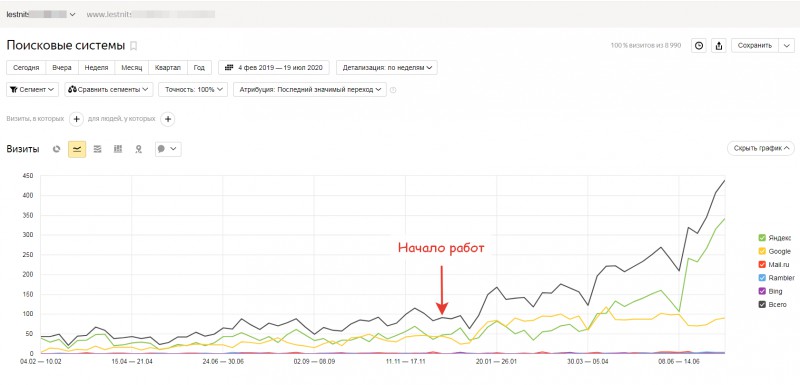
Task: Toggle the Mail.ru red legend swatch
Action: tap(762, 264)
